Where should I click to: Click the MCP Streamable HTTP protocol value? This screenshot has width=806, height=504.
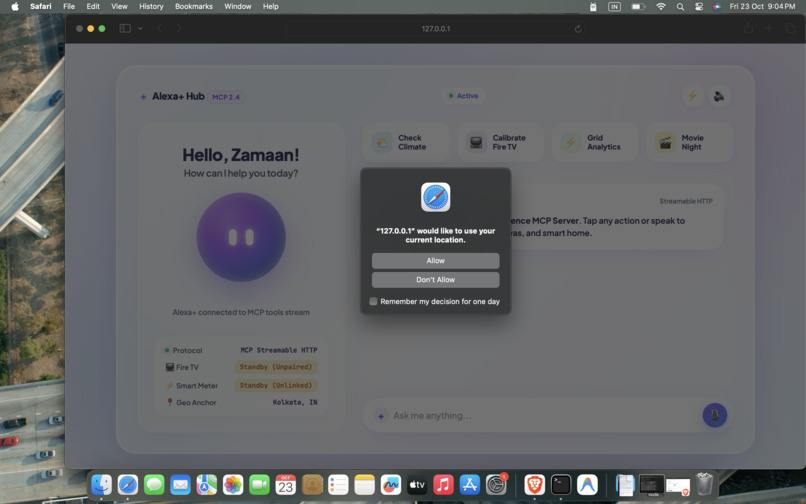coord(279,350)
